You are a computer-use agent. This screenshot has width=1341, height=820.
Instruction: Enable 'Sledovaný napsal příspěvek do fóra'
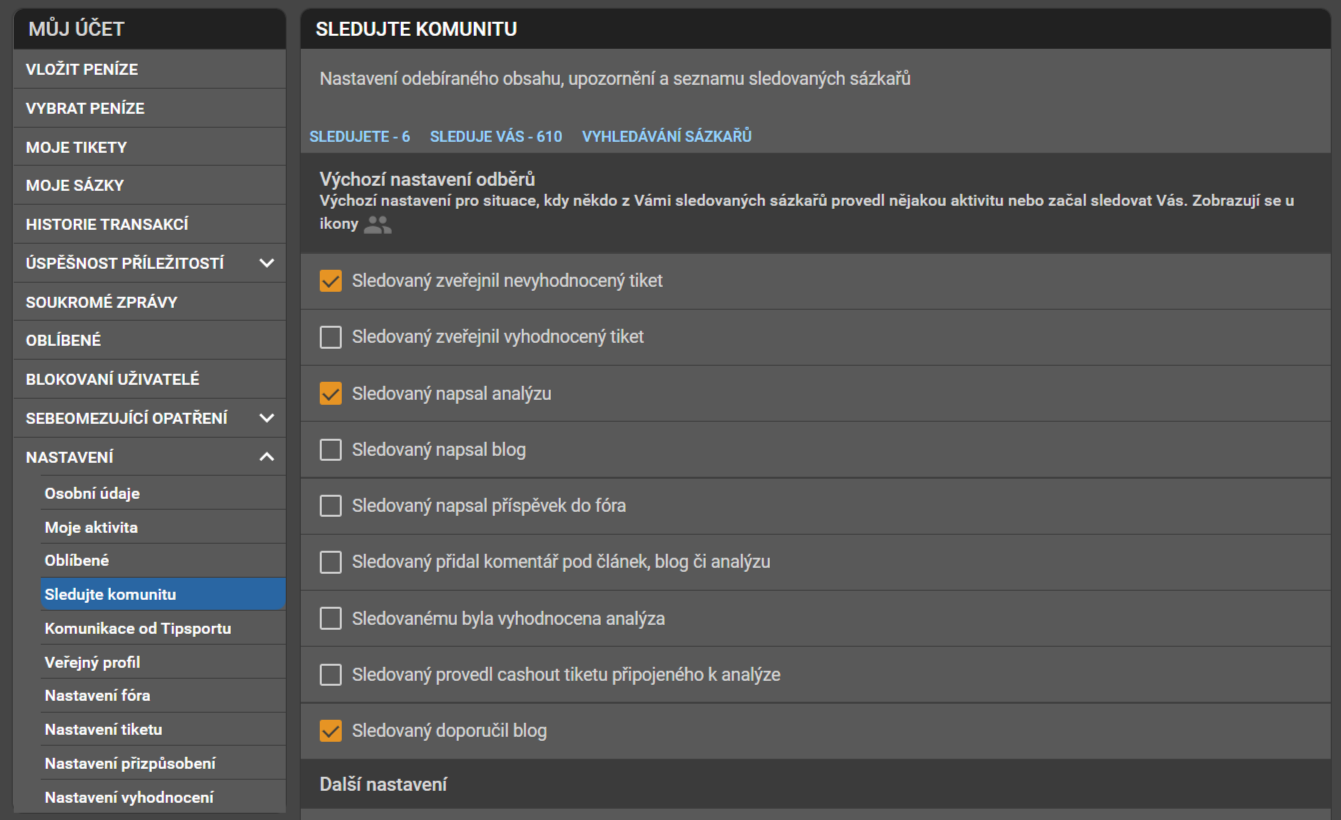[331, 506]
